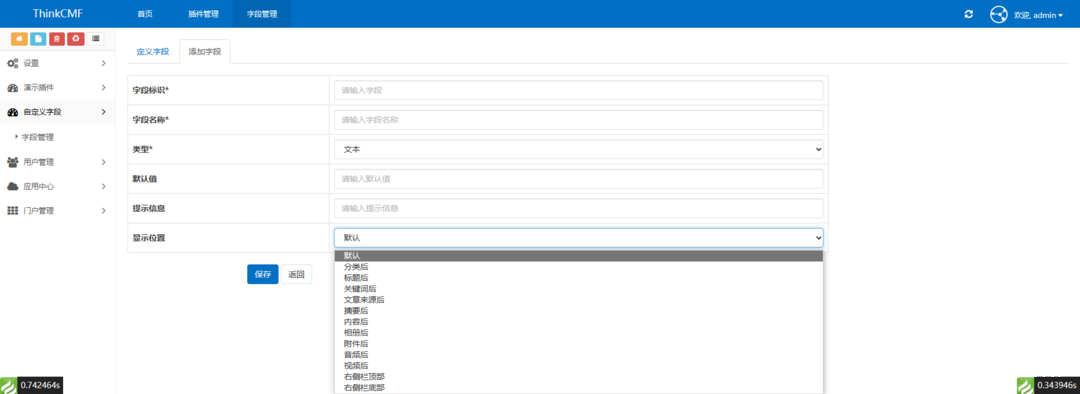Screen dimensions: 1080x394
Task: Click the 提示信息 input field
Action: click(579, 208)
